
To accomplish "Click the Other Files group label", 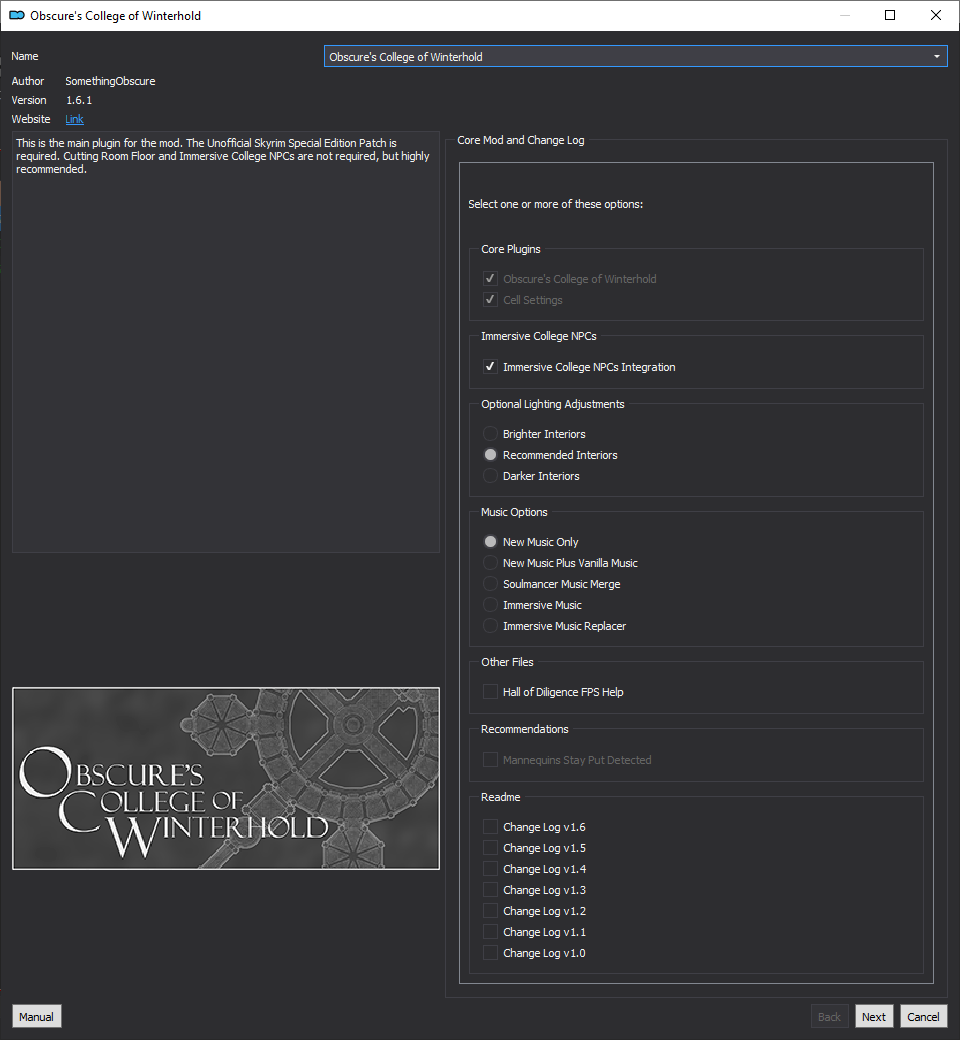I will point(508,662).
